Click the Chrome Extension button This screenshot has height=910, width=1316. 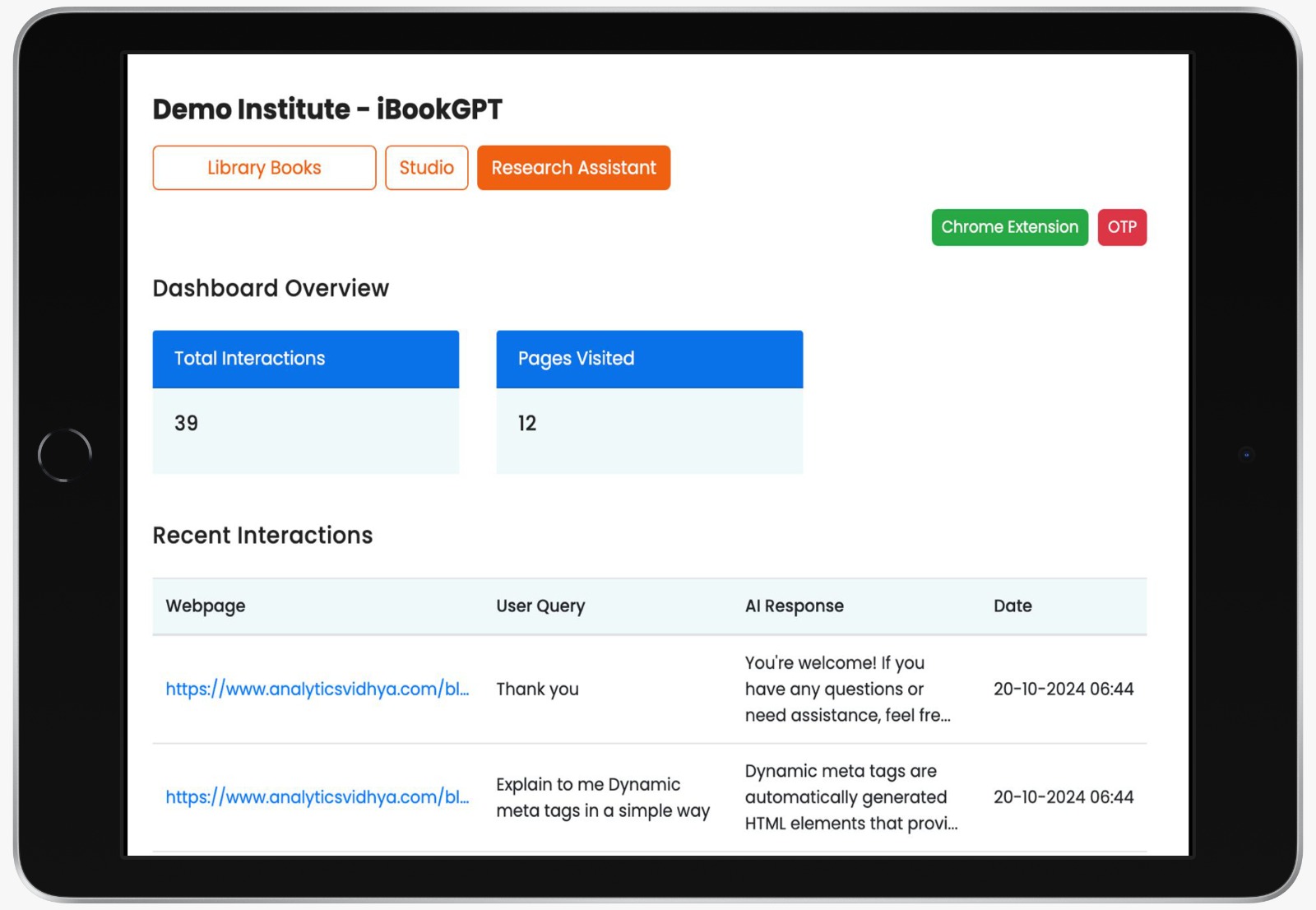[x=1009, y=227]
